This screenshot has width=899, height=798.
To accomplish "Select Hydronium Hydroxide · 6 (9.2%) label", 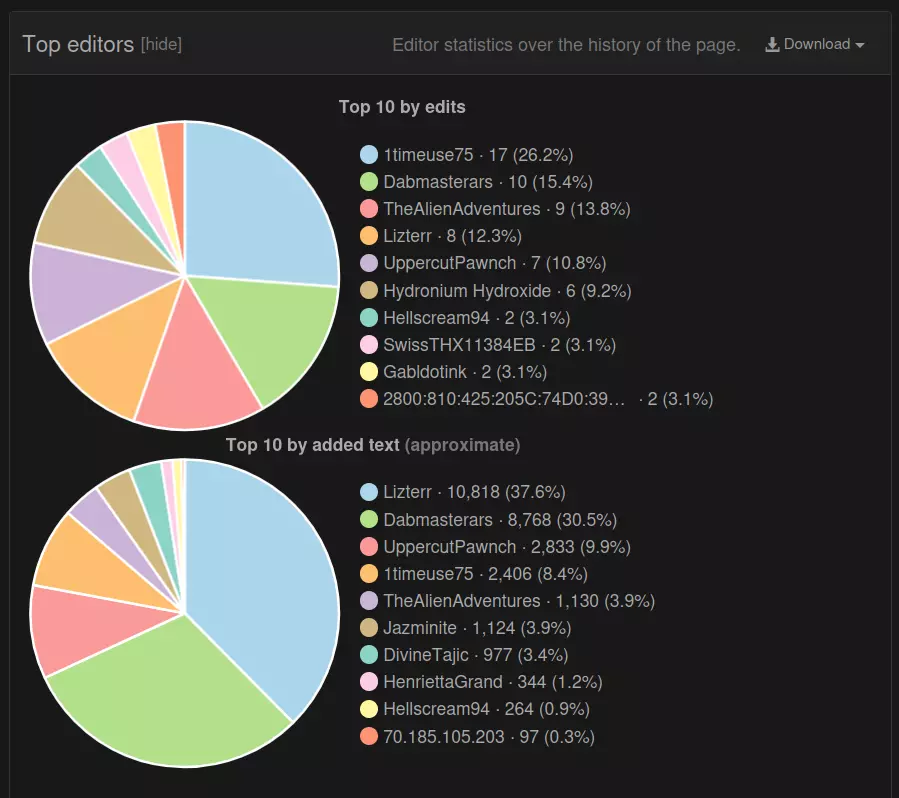I will click(507, 291).
